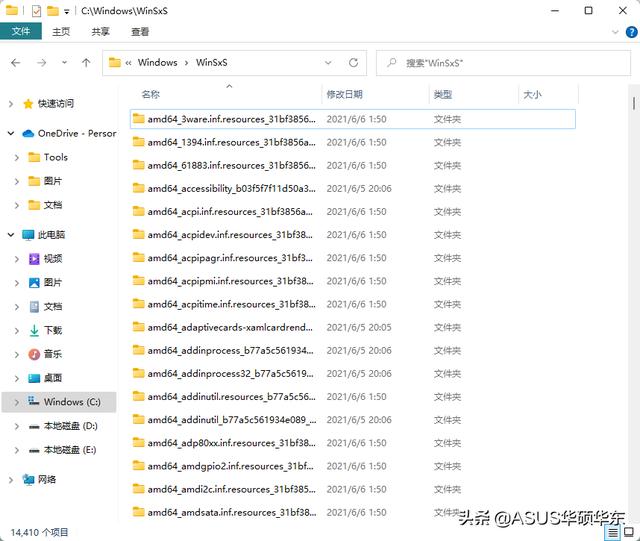Expand the Tools folder node
The height and width of the screenshot is (541, 640).
16,157
